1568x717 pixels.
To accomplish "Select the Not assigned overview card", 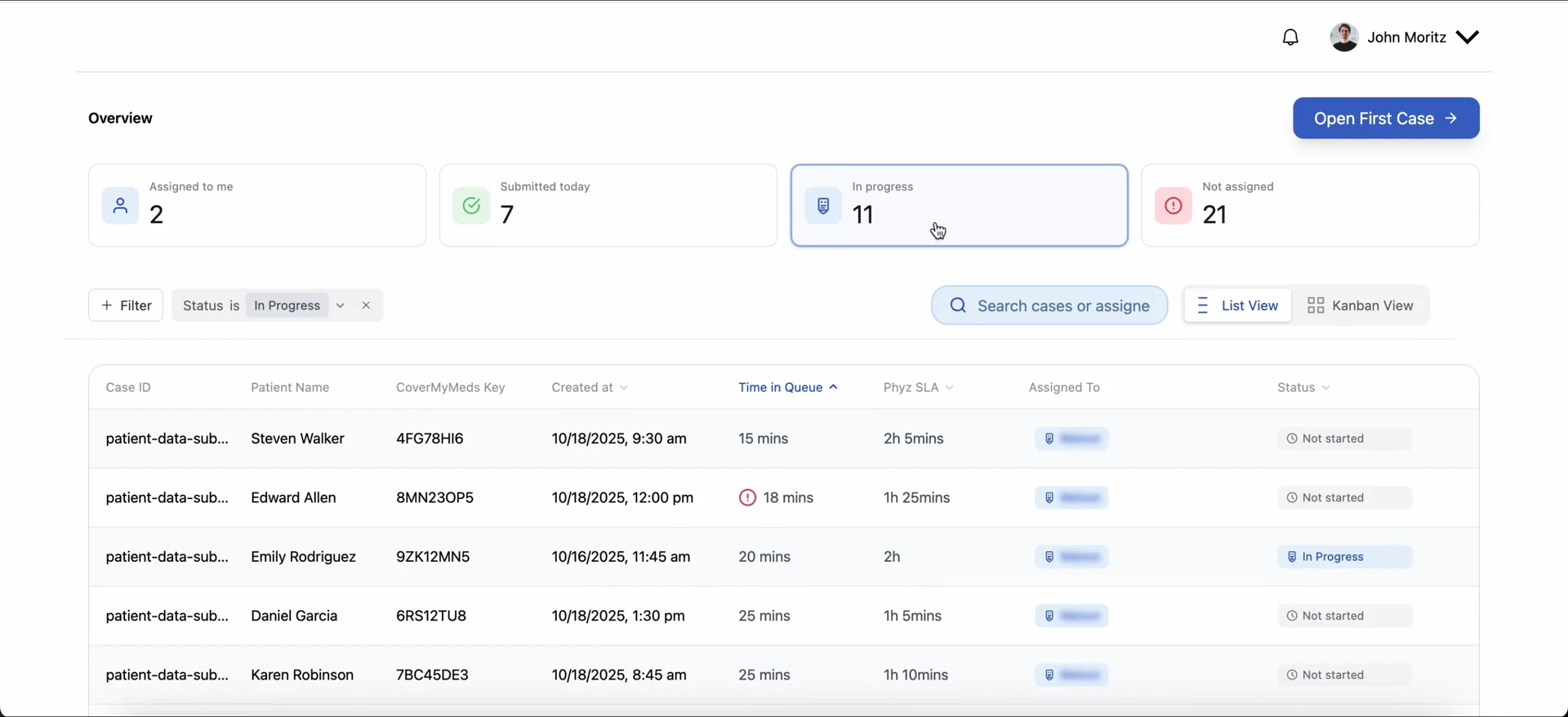I will (1310, 206).
